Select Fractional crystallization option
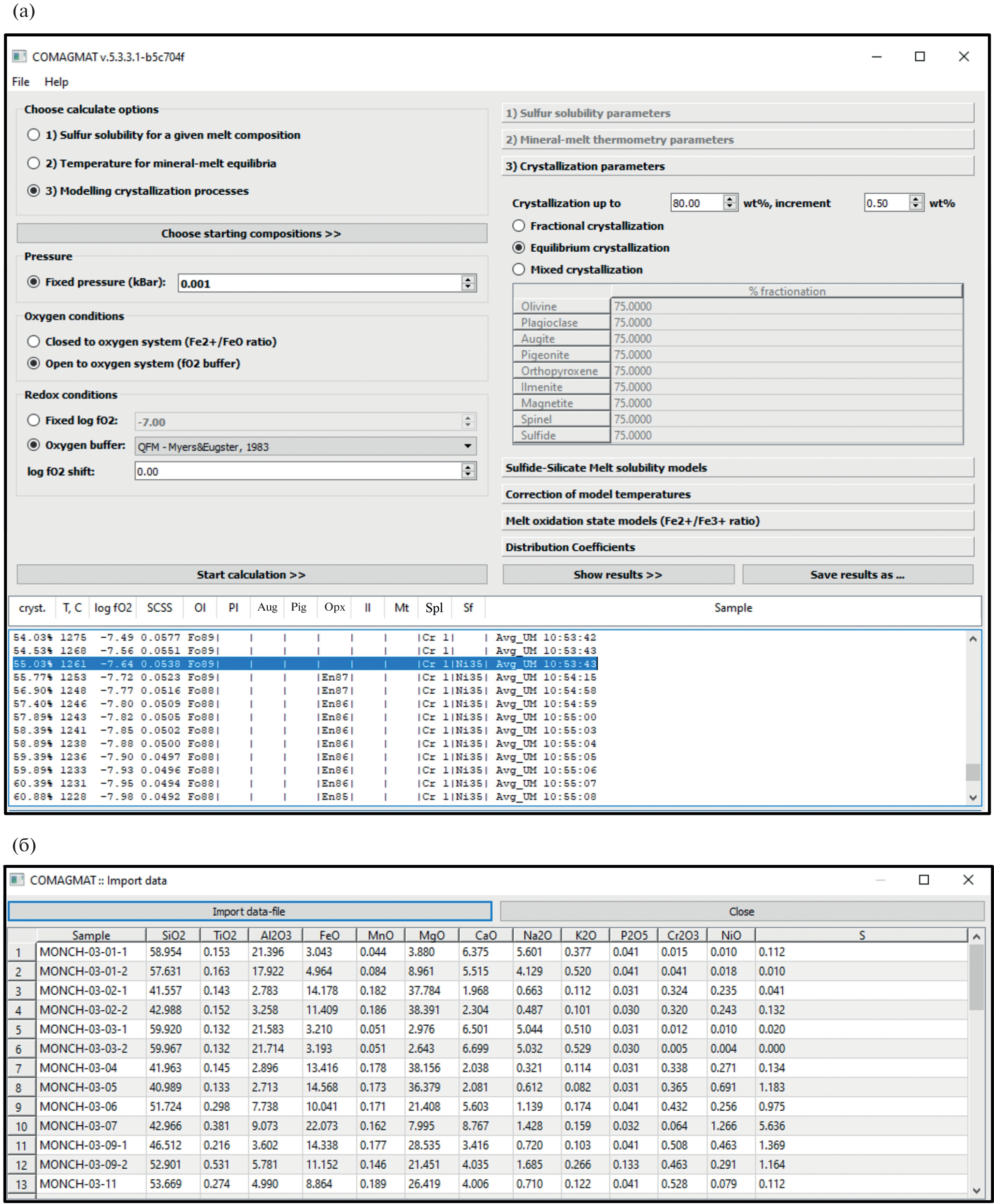Image resolution: width=994 pixels, height=1204 pixels. (x=518, y=226)
